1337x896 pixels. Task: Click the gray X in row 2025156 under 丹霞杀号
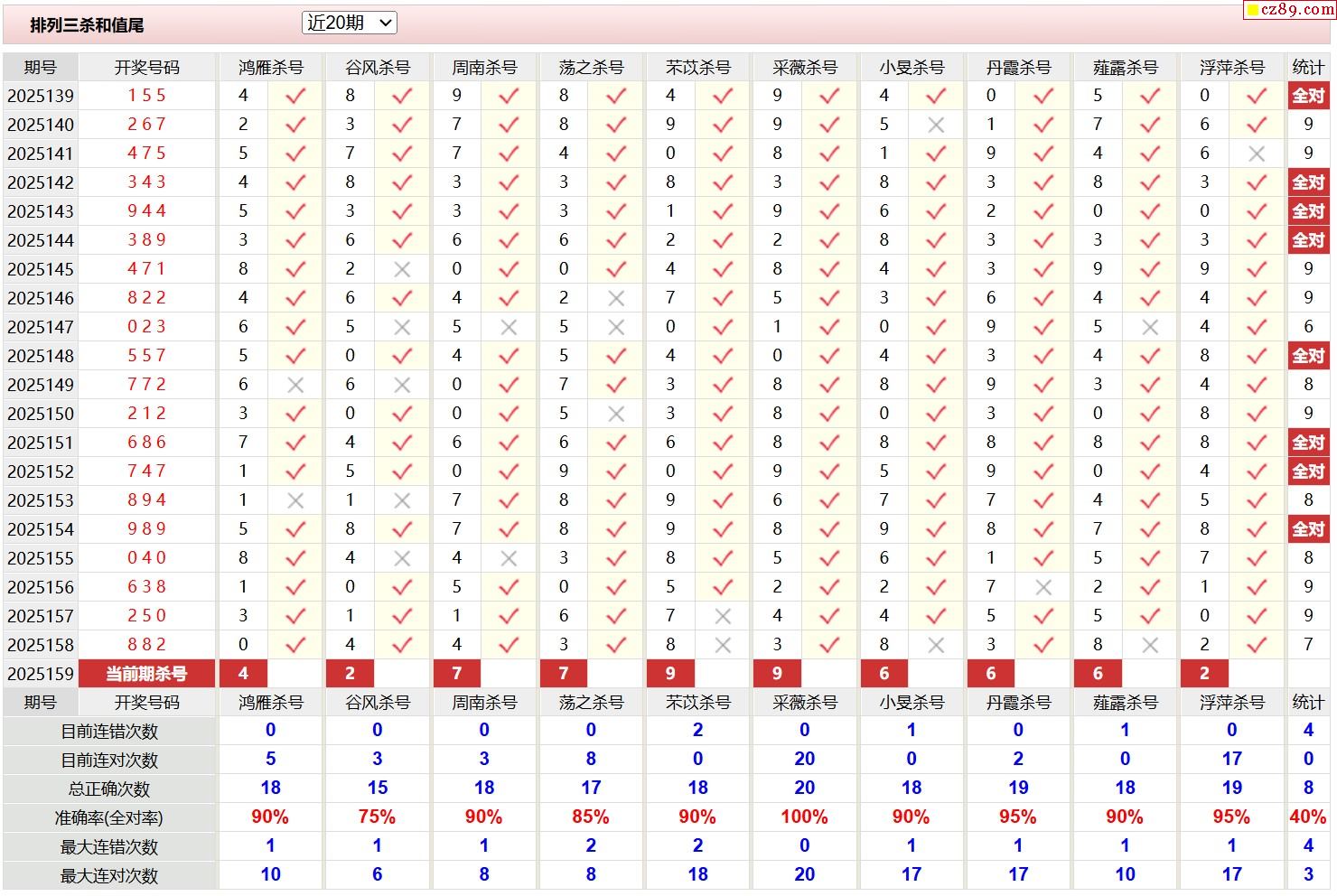1043,587
